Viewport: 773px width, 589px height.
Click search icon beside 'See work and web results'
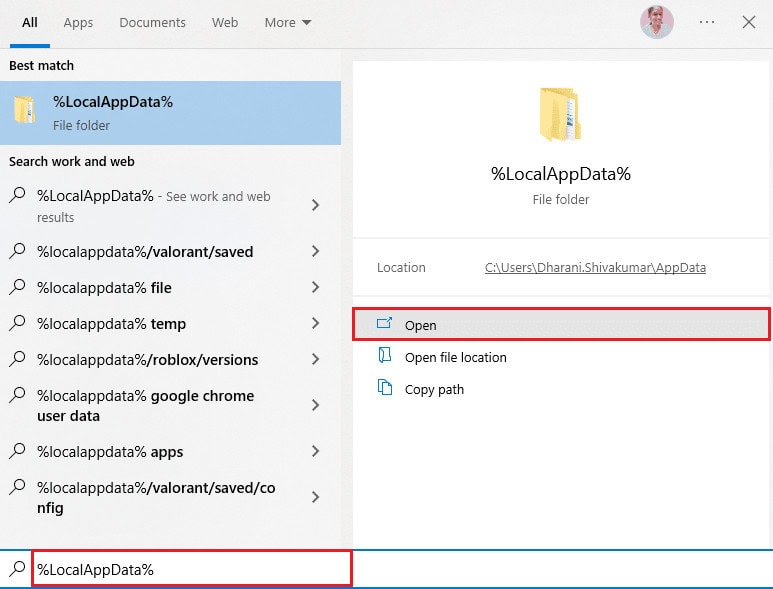17,195
